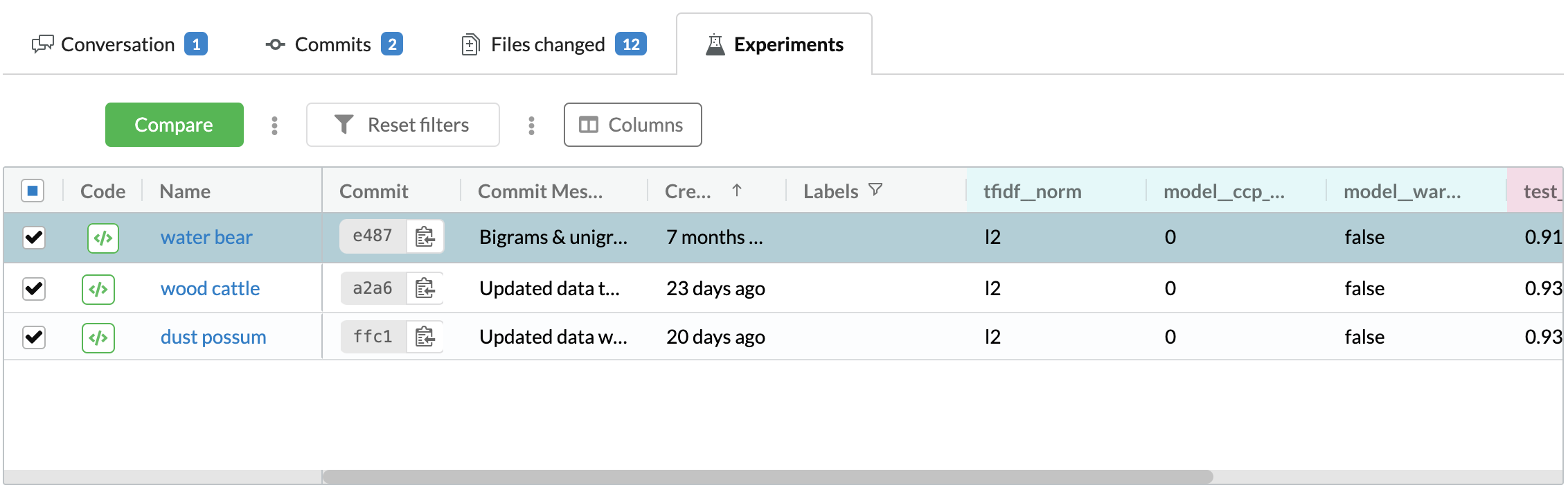
Task: Copy commit hash a2a6 via clipboard icon
Action: [x=425, y=288]
